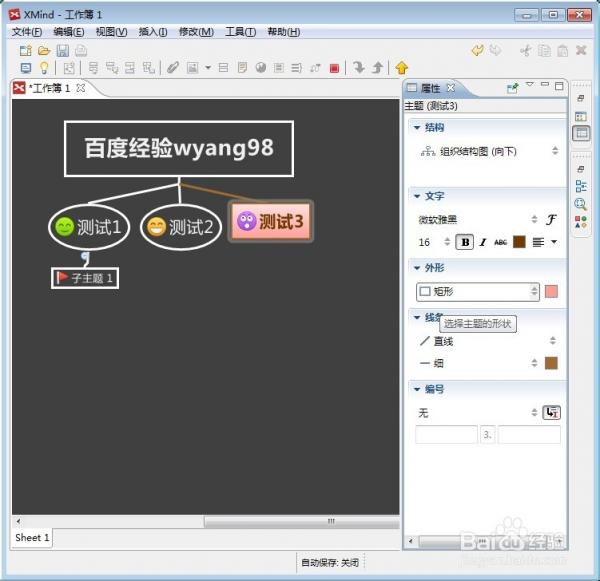The height and width of the screenshot is (581, 600).
Task: Open the numbering dropdown 无
Action: click(478, 413)
